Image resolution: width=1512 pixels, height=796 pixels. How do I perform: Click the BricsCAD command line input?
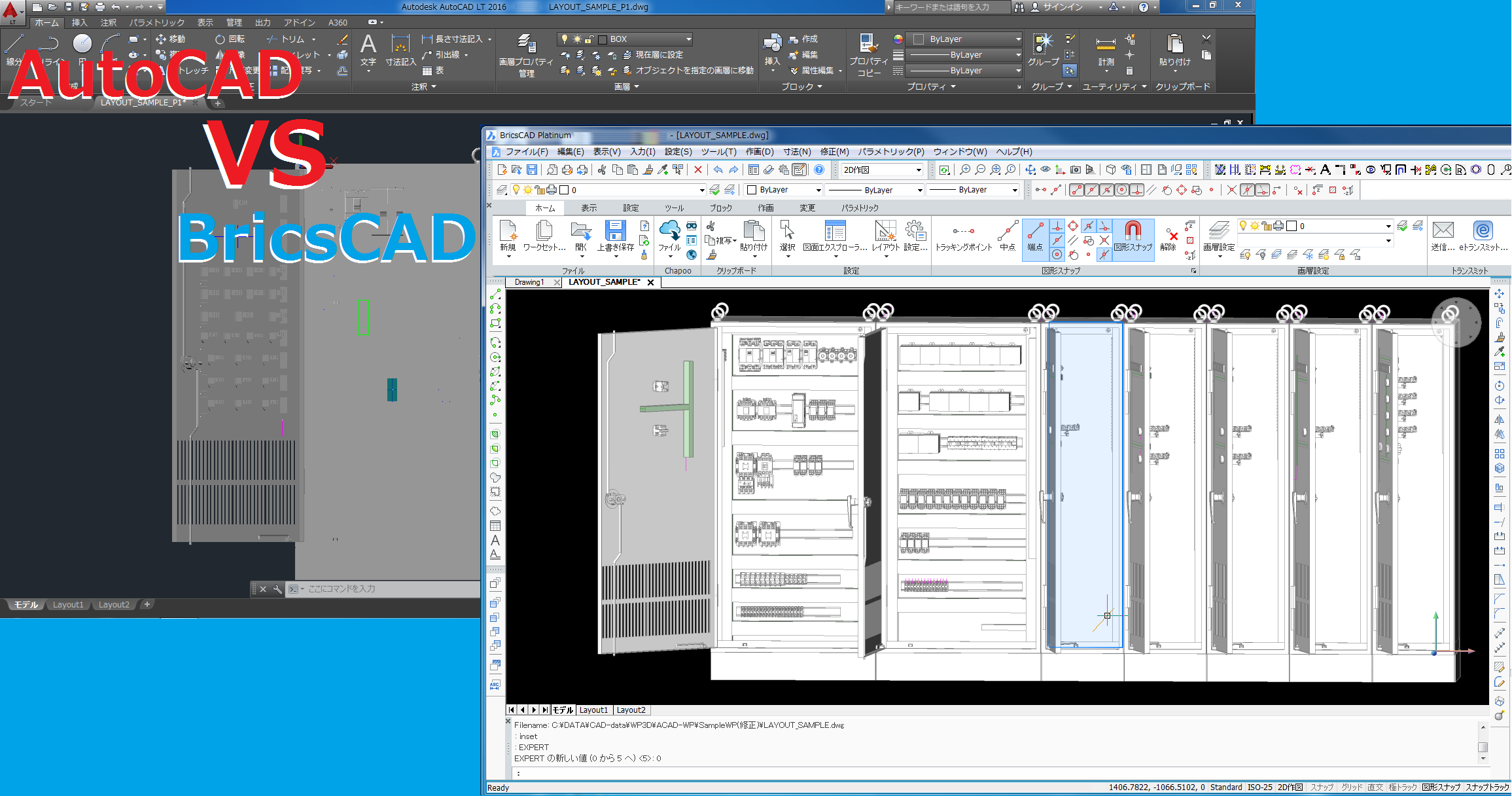coord(994,773)
